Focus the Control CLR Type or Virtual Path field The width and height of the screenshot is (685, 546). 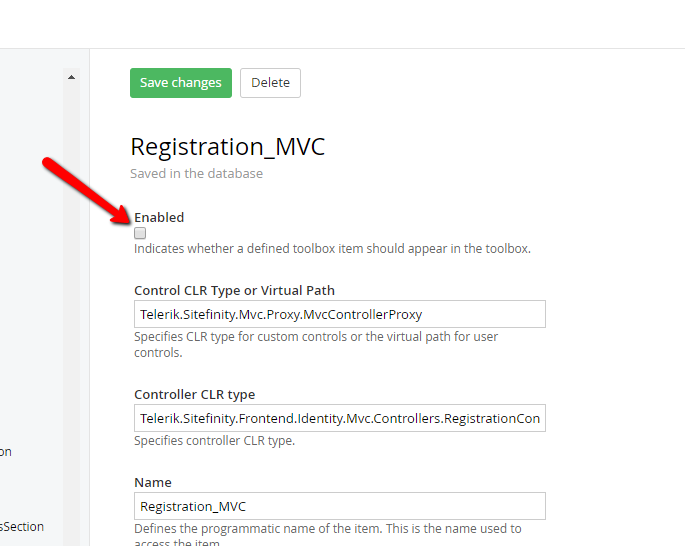pos(339,314)
